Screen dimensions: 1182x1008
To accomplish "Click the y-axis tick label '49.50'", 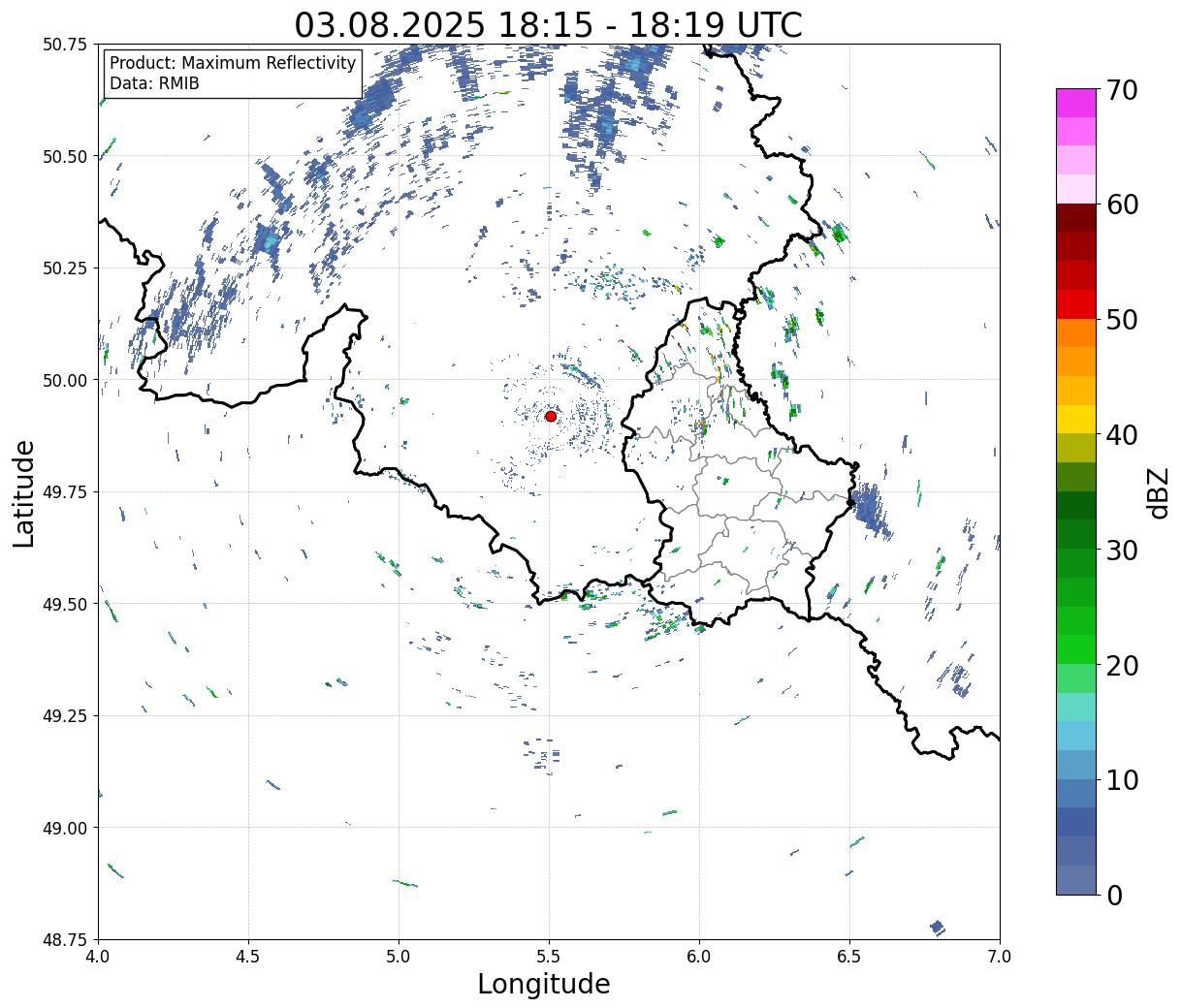I will pos(65,604).
